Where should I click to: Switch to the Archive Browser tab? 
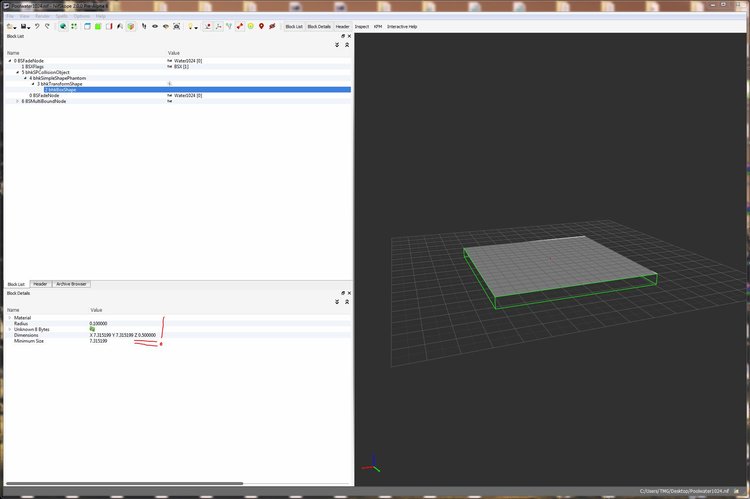tap(71, 284)
